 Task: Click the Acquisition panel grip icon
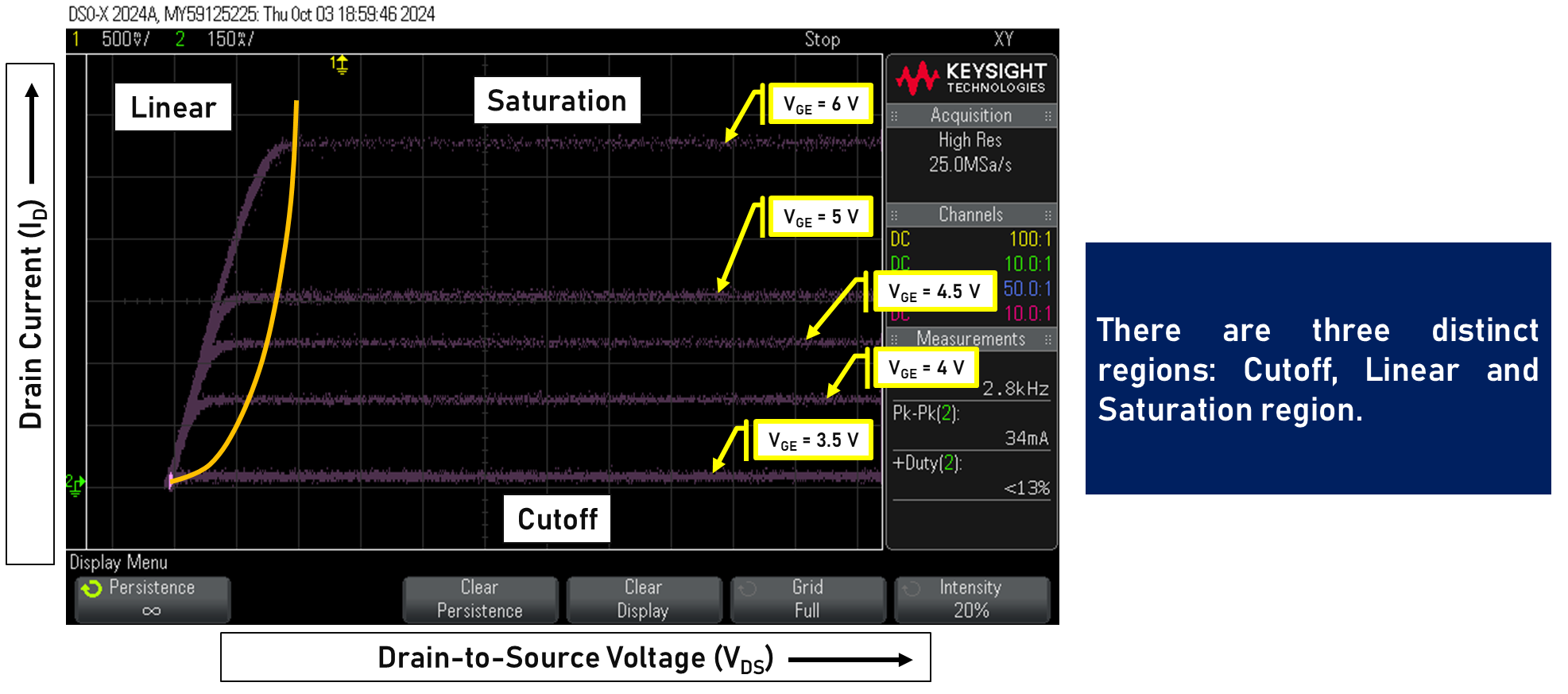tap(894, 116)
